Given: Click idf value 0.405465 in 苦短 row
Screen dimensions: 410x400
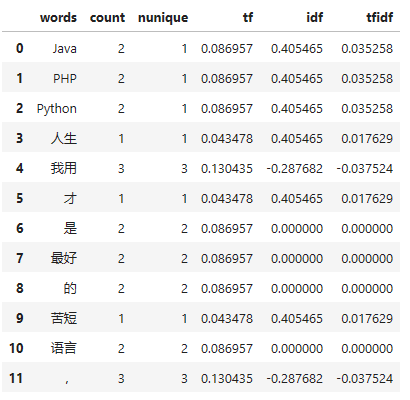Looking at the screenshot, I should pos(297,319).
